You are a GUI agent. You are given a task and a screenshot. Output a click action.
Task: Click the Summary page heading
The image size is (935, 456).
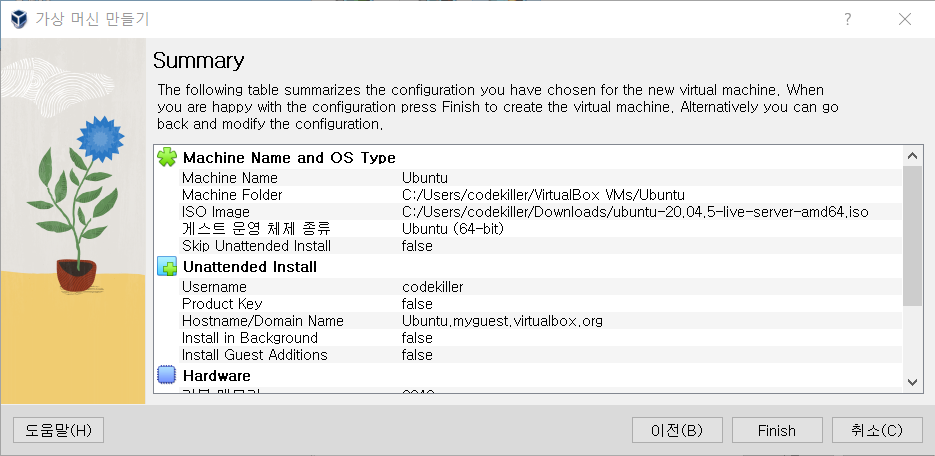[x=199, y=61]
